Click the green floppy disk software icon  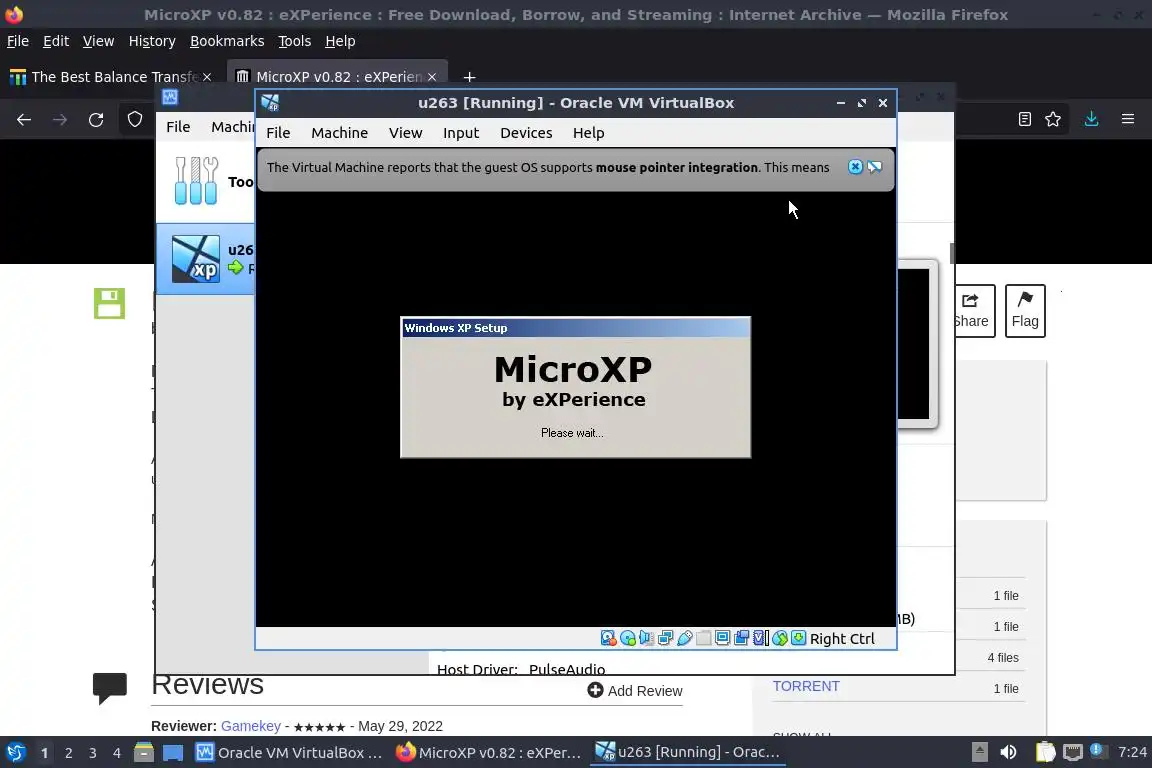pos(109,304)
